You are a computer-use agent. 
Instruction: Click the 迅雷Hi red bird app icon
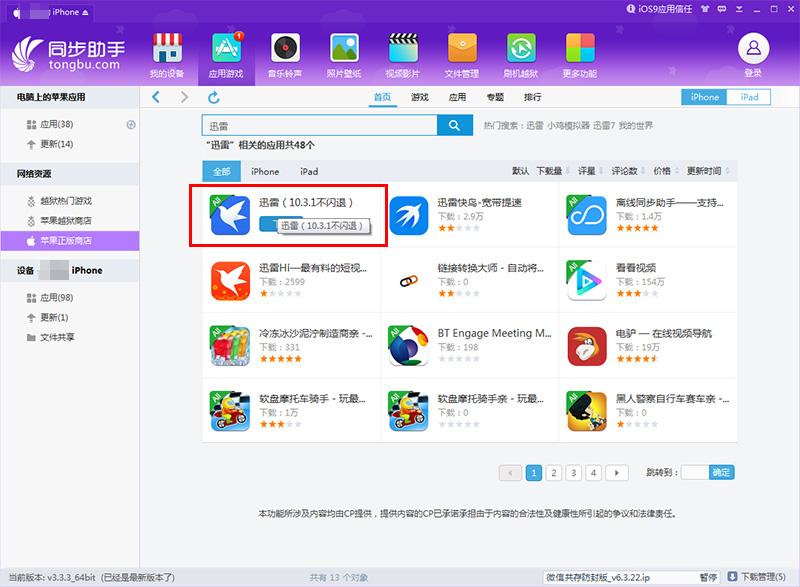click(x=230, y=280)
